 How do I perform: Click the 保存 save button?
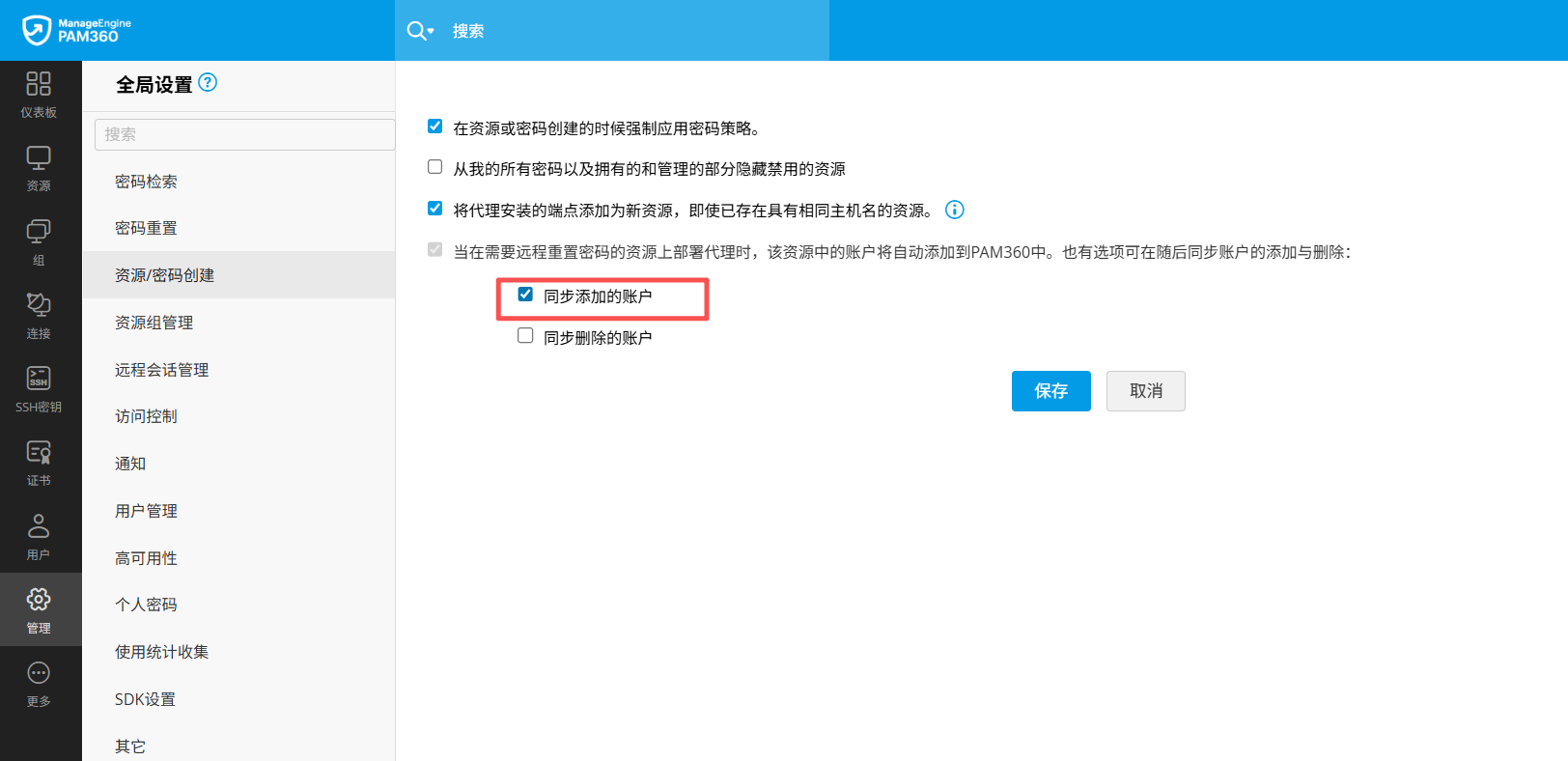pos(1050,391)
